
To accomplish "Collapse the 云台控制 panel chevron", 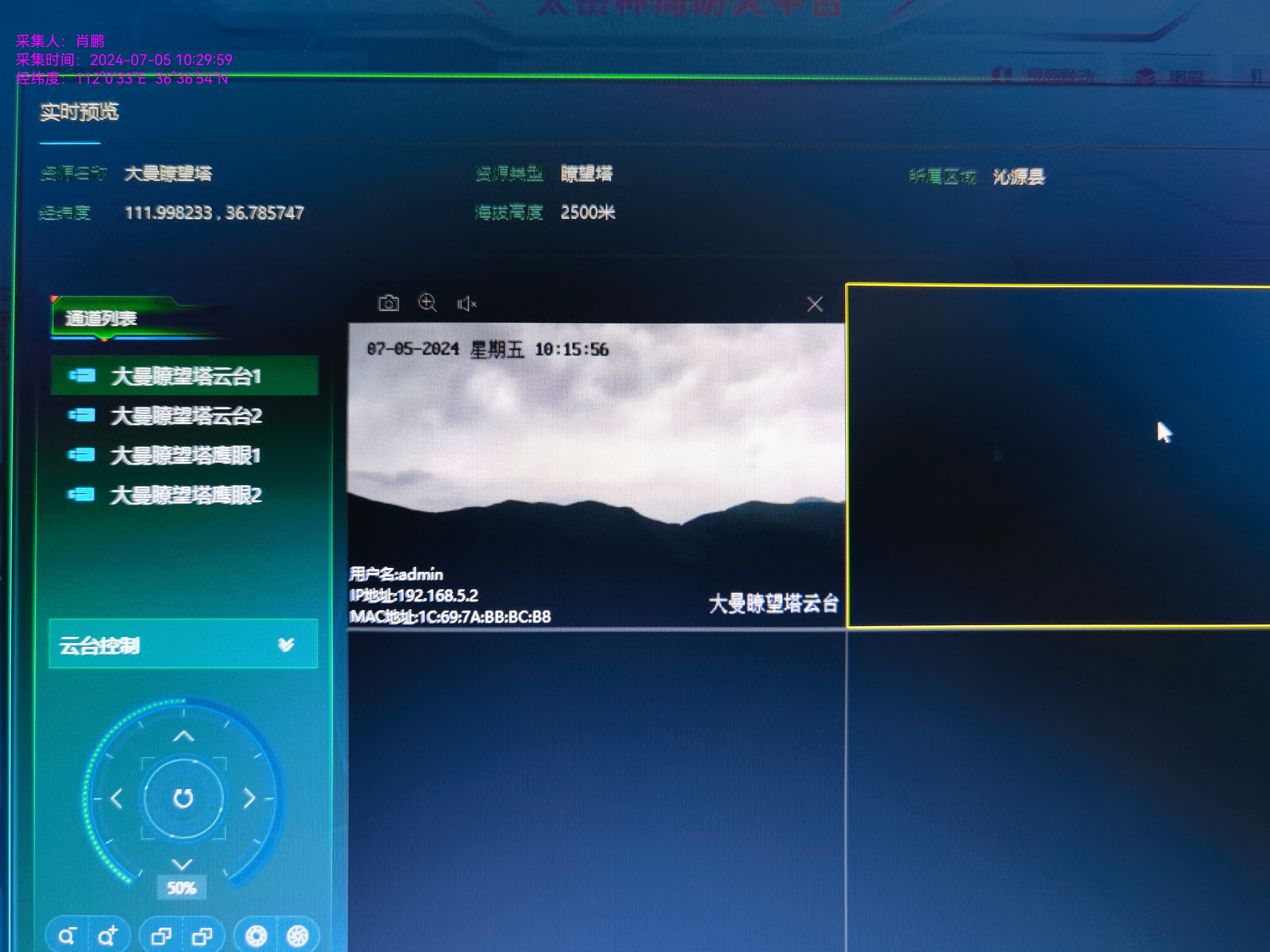I will tap(286, 645).
